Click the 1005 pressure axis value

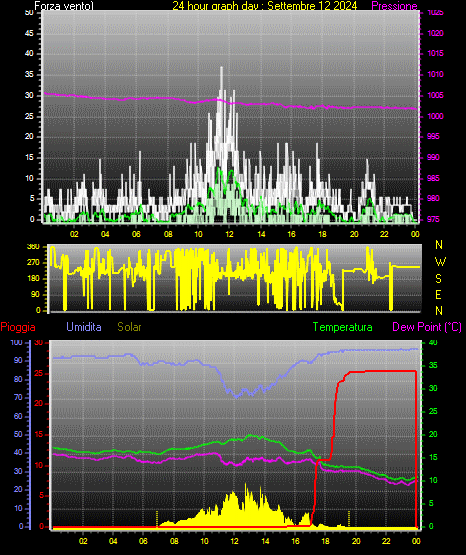[435, 95]
